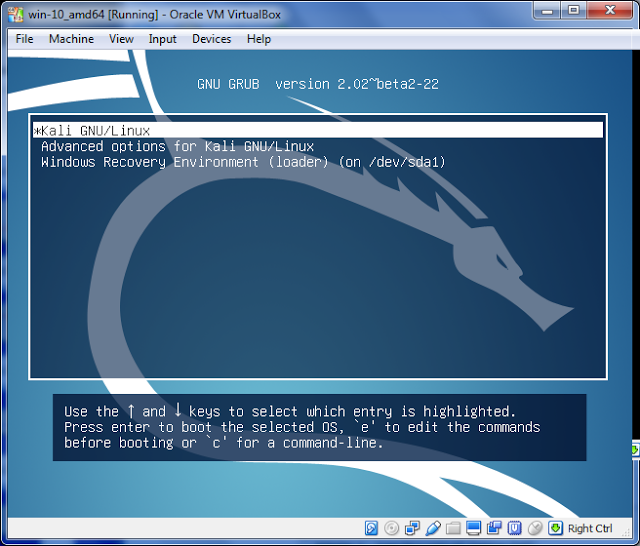Open the File menu
The height and width of the screenshot is (546, 640).
24,39
